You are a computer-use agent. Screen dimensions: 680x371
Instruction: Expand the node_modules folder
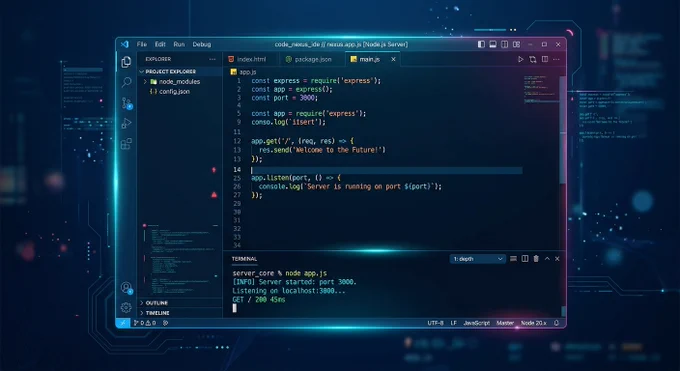pos(180,82)
